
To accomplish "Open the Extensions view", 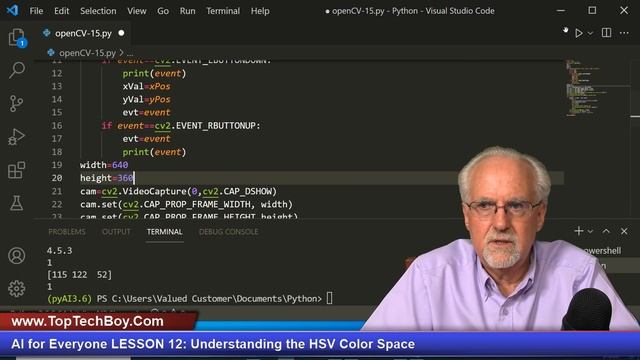I will (16, 170).
